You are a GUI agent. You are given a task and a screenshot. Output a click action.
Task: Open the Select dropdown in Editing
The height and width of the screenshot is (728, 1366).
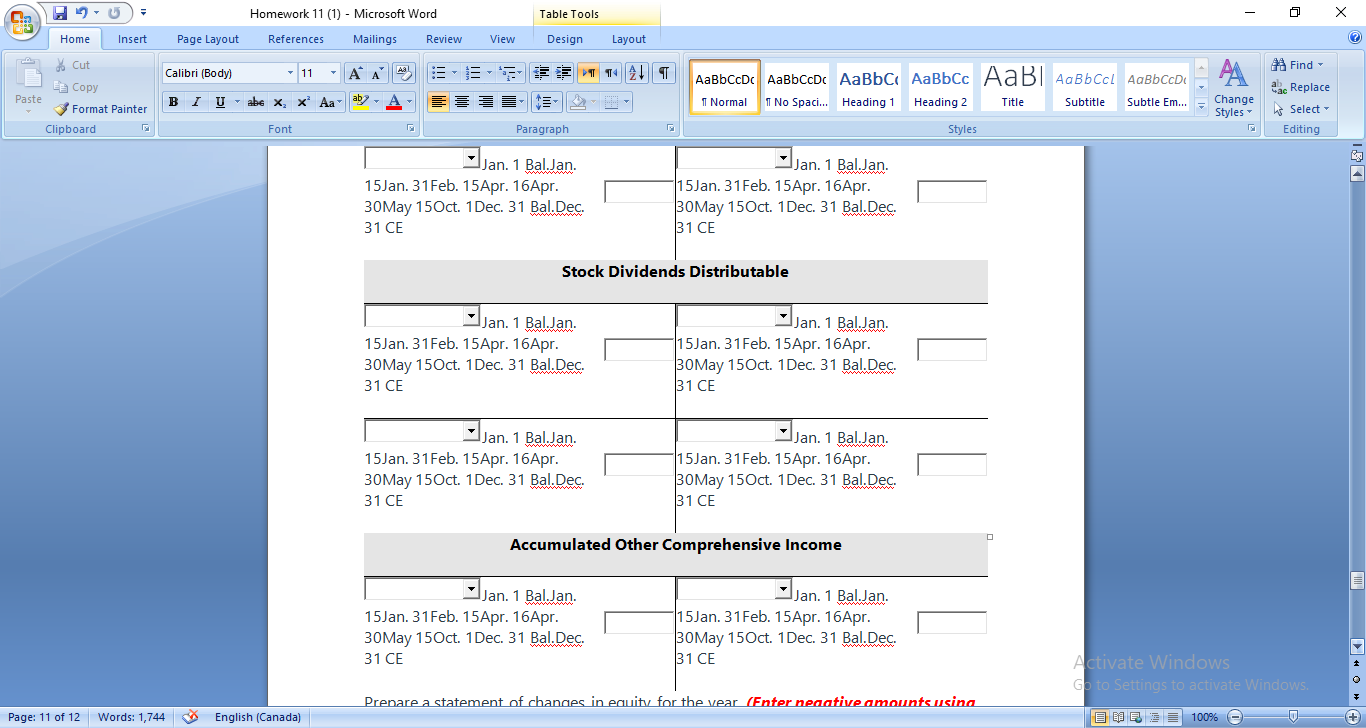[1301, 109]
